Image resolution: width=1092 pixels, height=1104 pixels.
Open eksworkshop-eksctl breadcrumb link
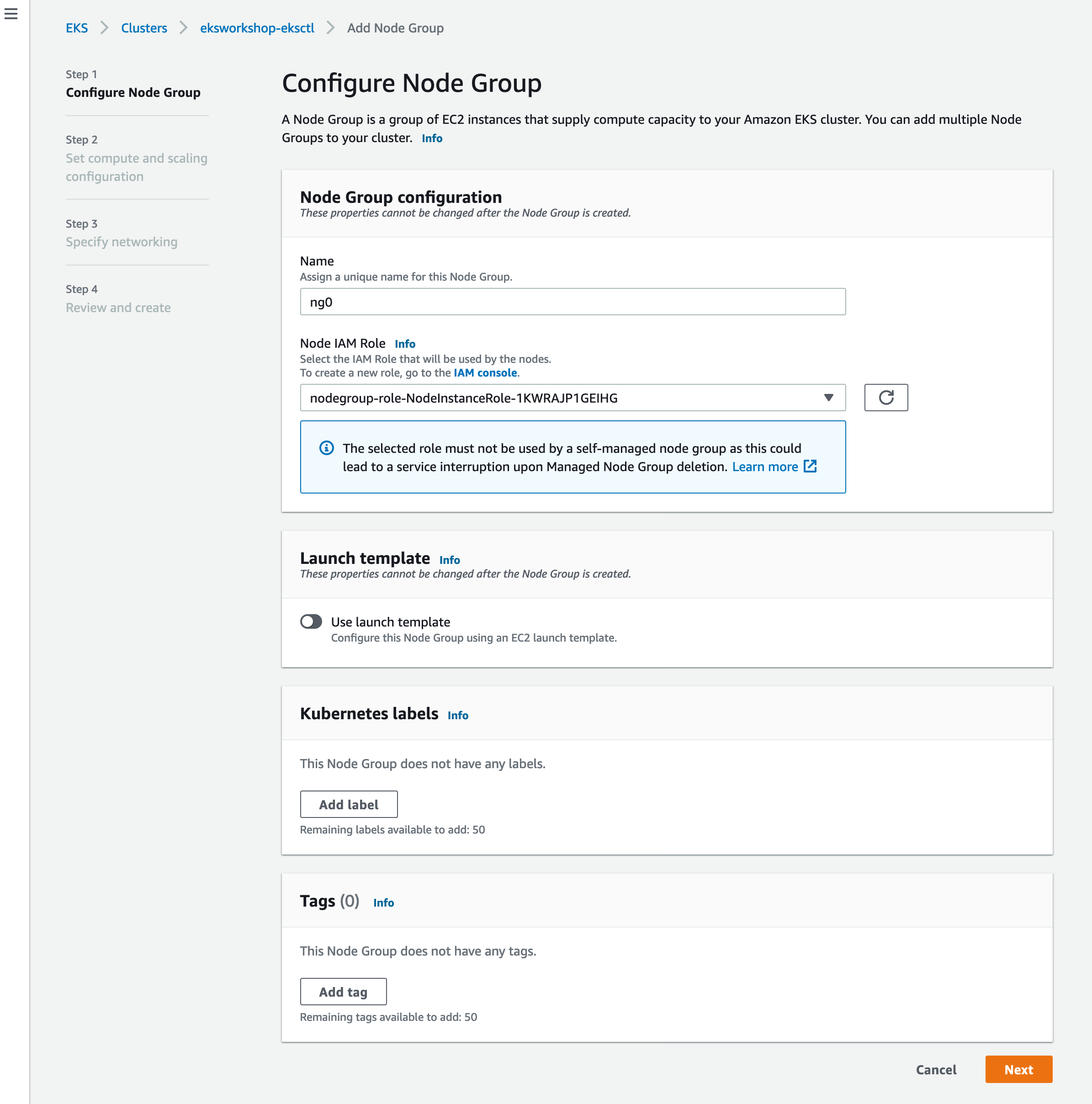click(257, 28)
